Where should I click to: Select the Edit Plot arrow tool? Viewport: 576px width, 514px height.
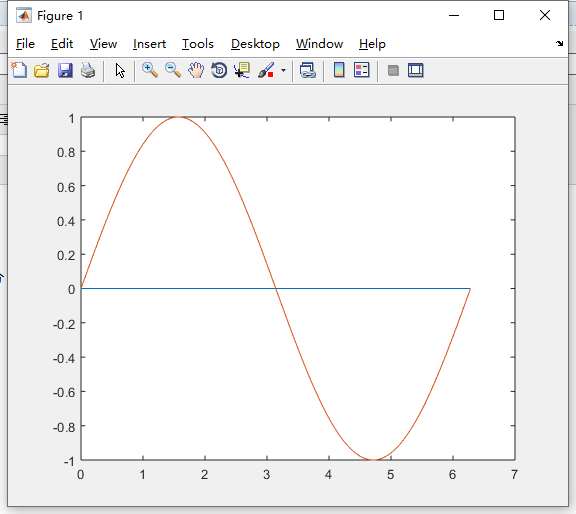pos(120,70)
